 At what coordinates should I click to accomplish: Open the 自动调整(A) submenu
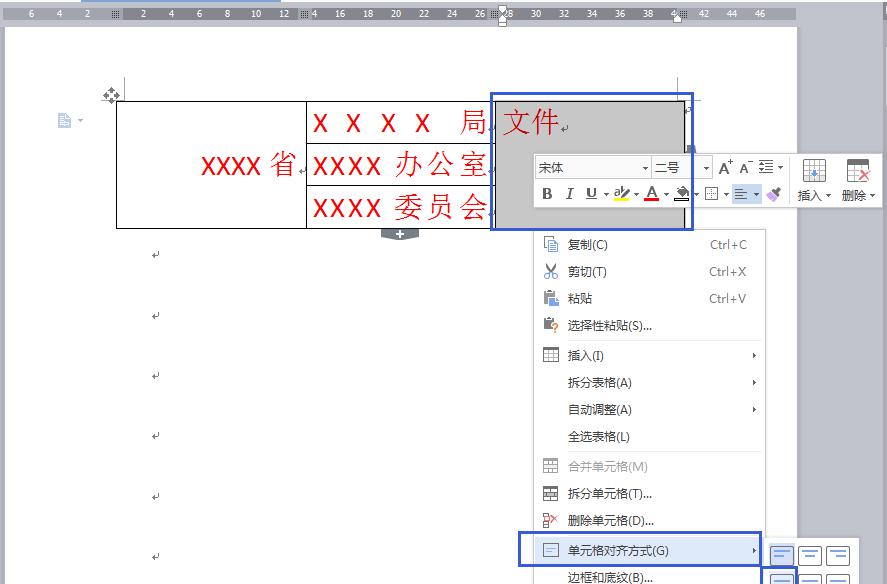pyautogui.click(x=649, y=410)
